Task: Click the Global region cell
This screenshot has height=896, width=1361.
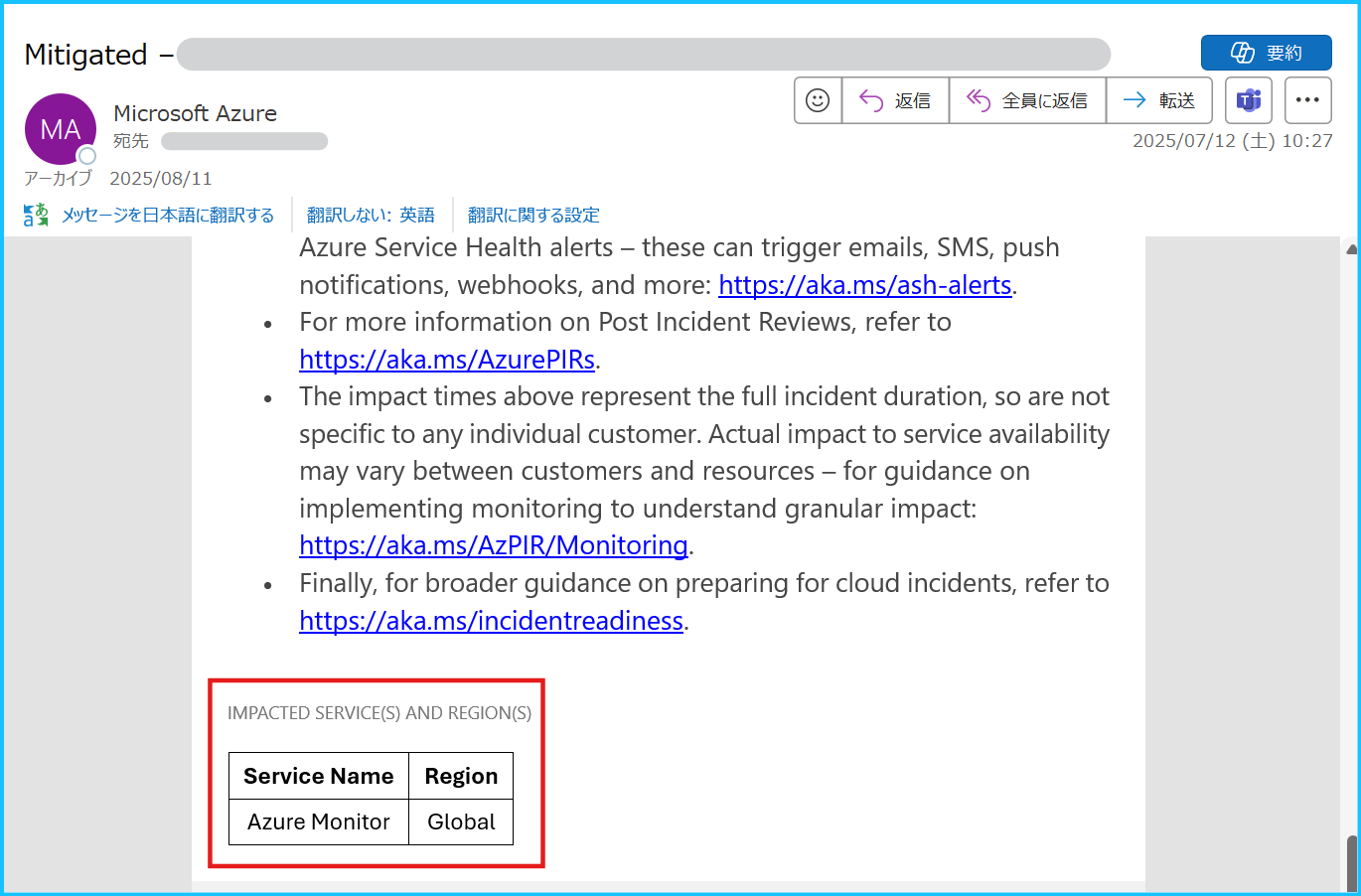Action: [x=461, y=822]
